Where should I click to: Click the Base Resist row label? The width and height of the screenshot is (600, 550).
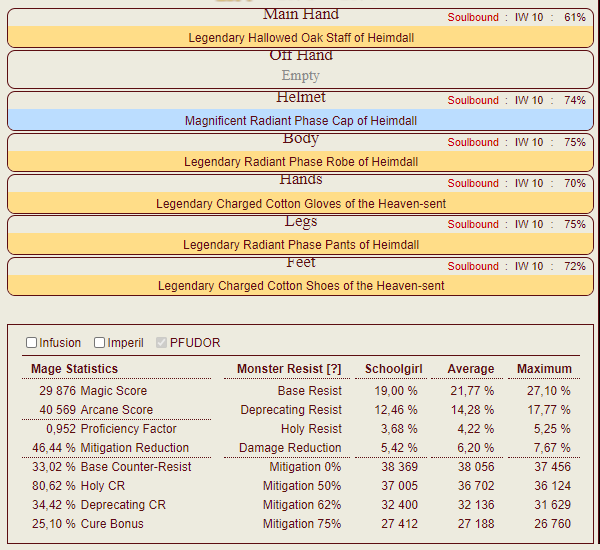coord(310,391)
